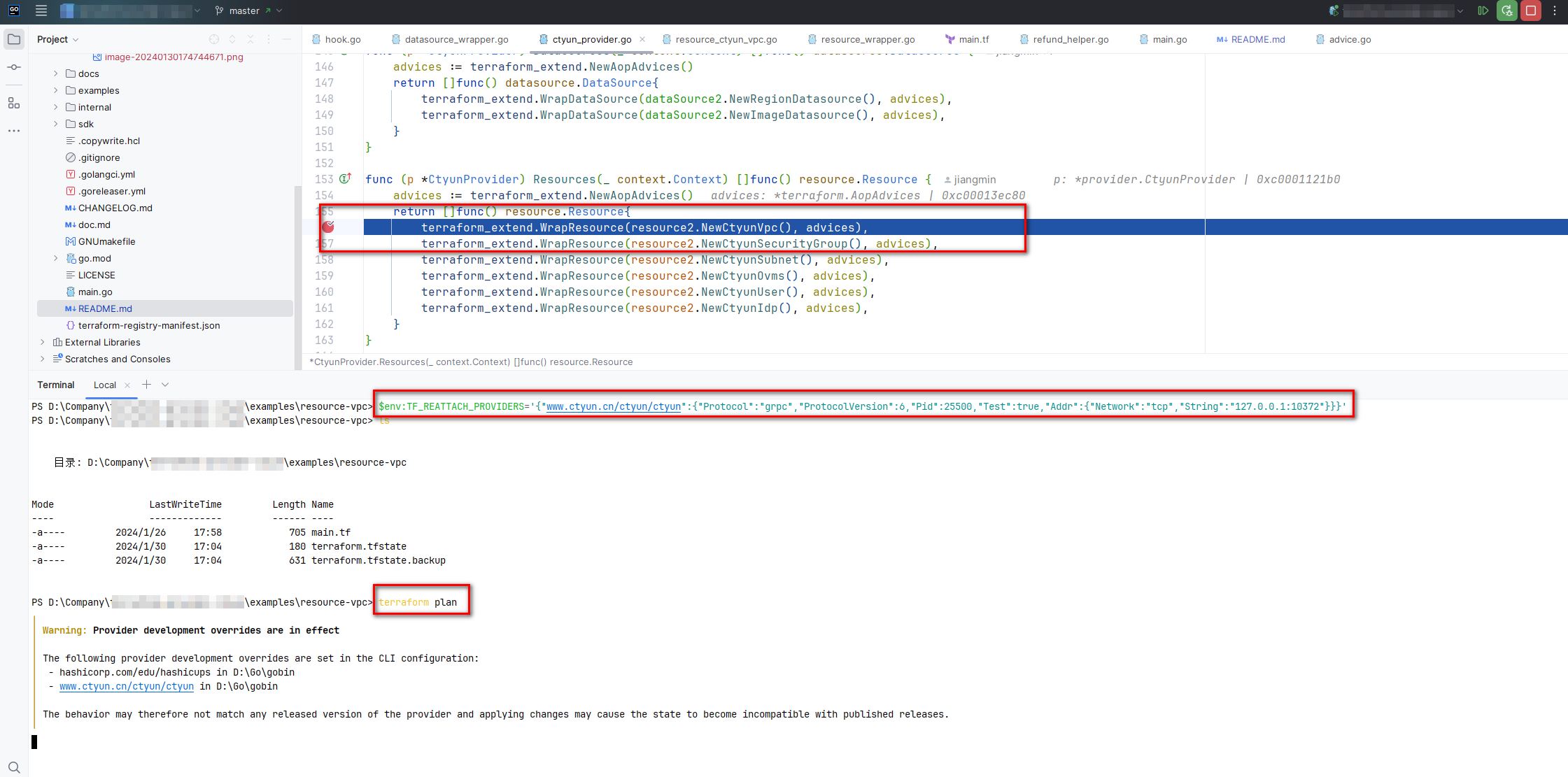Open the Commit tool window
1568x777 pixels.
pyautogui.click(x=14, y=67)
